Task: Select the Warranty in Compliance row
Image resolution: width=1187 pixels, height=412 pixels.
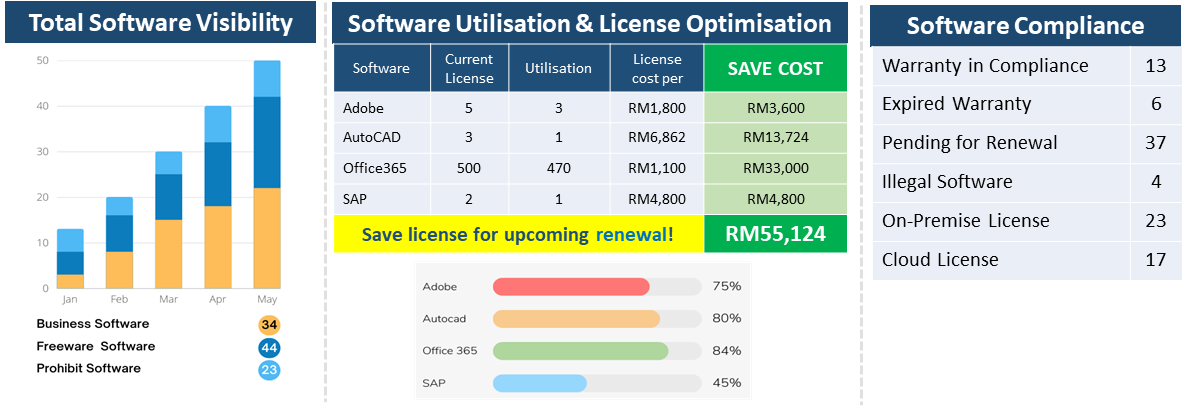Action: (x=1027, y=66)
